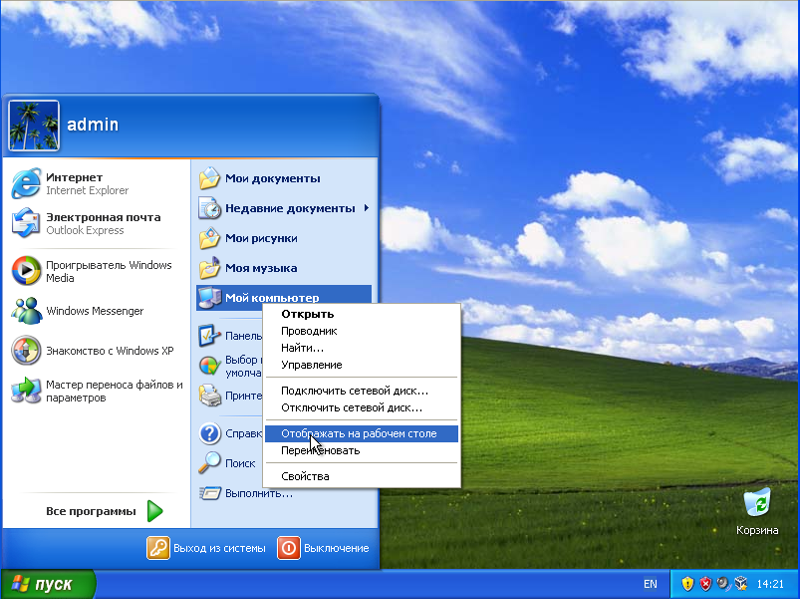800x599 pixels.
Task: Click the Windows XP tour icon
Action: pos(26,351)
